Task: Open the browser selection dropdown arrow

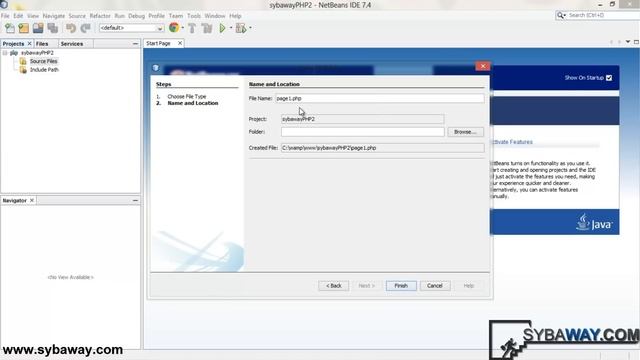Action: (182, 28)
